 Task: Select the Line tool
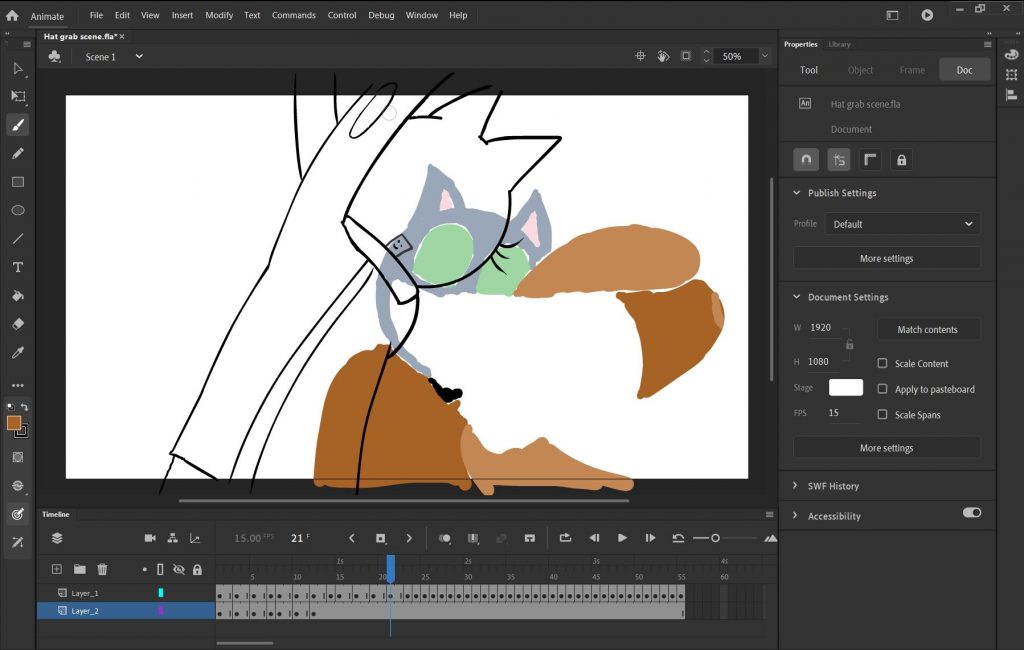[x=17, y=239]
